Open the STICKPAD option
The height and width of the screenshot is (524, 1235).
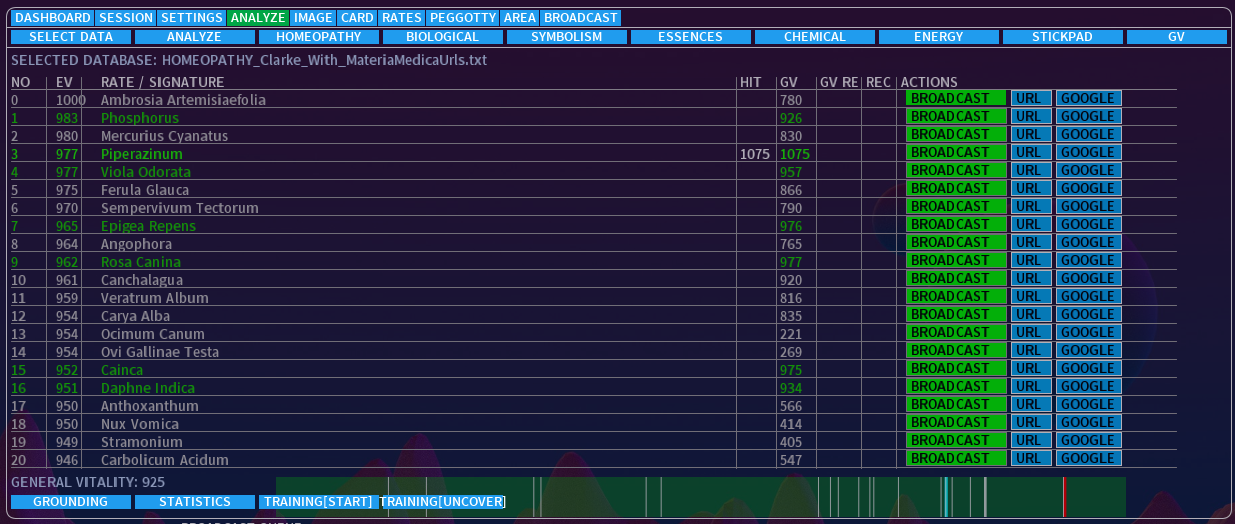(1062, 37)
